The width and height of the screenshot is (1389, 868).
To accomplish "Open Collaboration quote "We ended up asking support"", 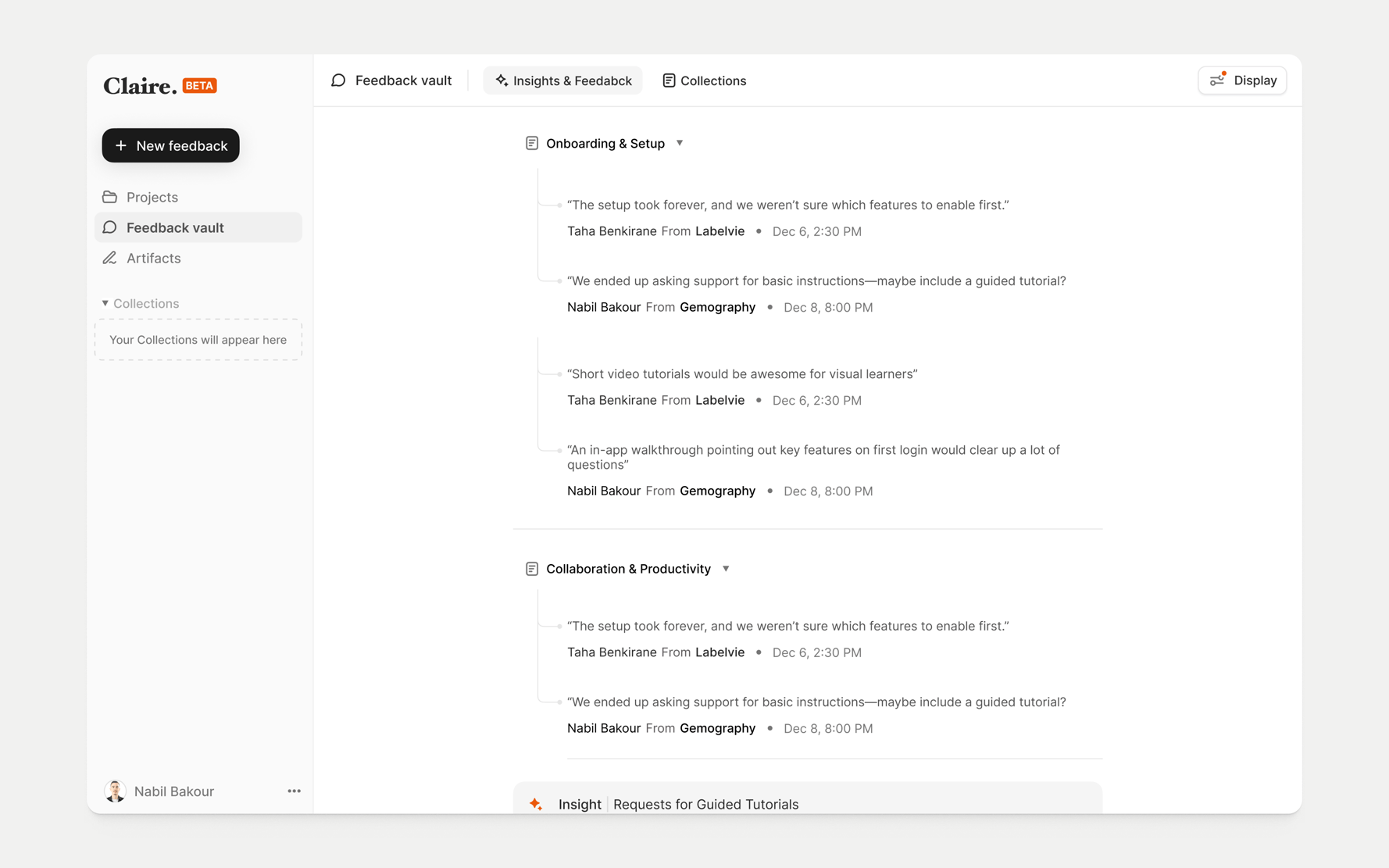I will pyautogui.click(x=816, y=702).
